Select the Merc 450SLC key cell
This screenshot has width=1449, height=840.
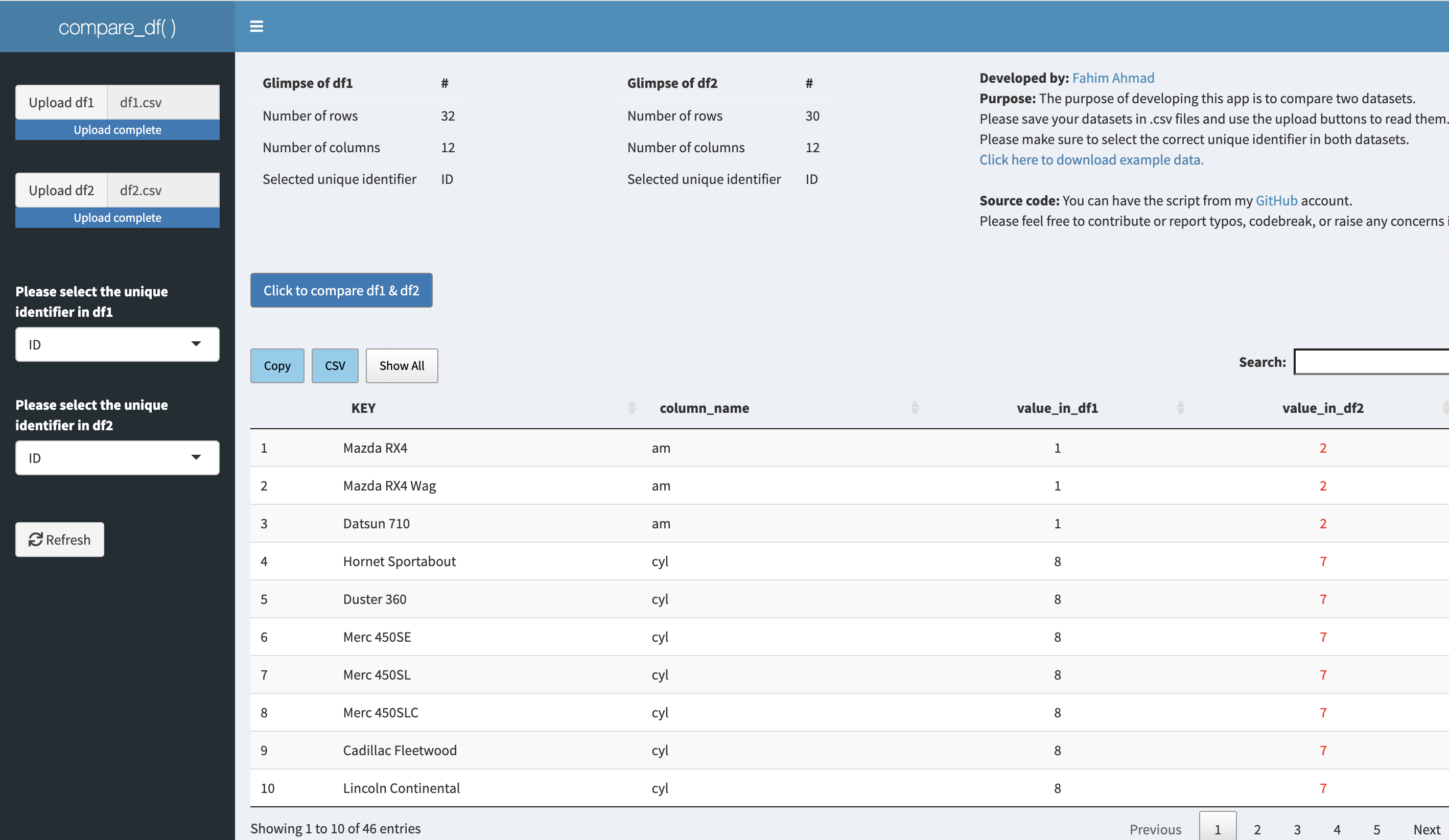tap(380, 713)
